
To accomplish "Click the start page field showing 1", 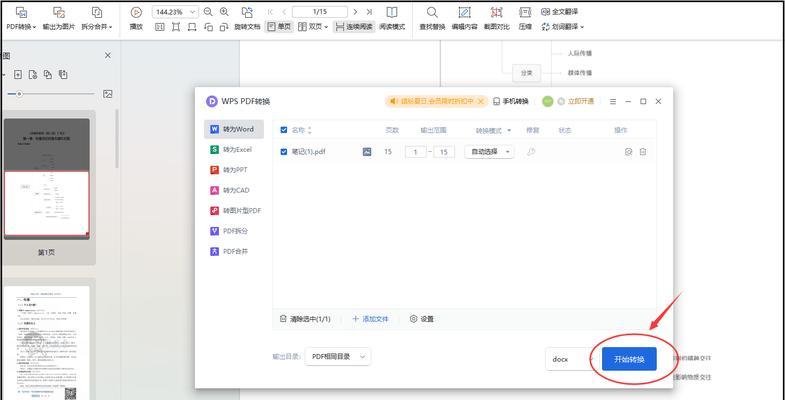I will [x=416, y=151].
